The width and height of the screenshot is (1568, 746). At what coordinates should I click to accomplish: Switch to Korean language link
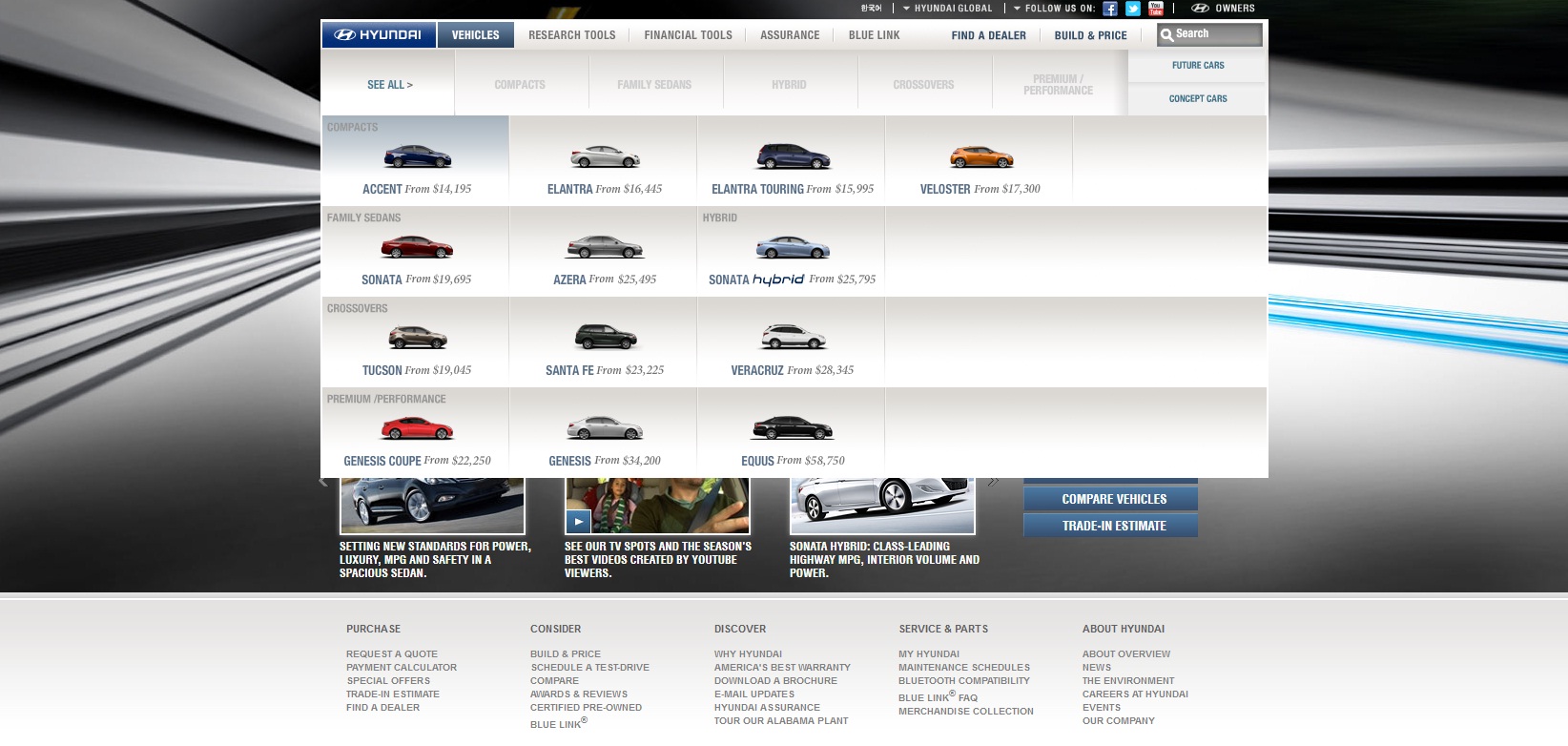pos(871,9)
